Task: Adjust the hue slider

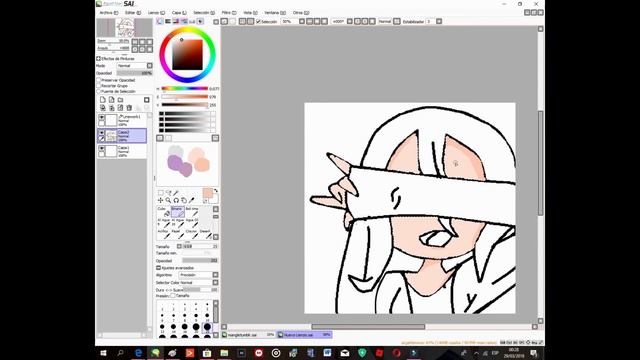Action: [x=184, y=89]
